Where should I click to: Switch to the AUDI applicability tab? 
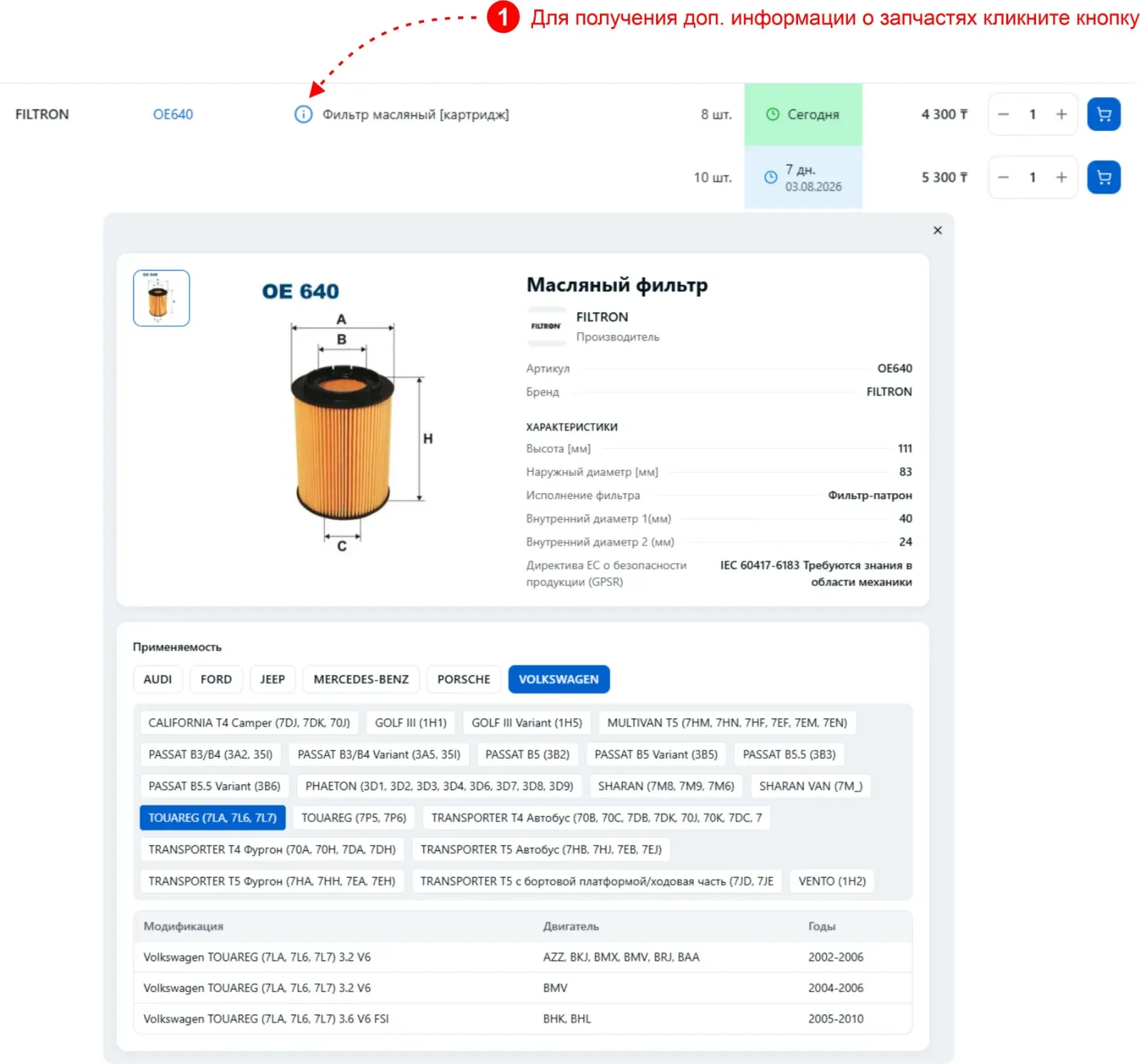[x=157, y=679]
